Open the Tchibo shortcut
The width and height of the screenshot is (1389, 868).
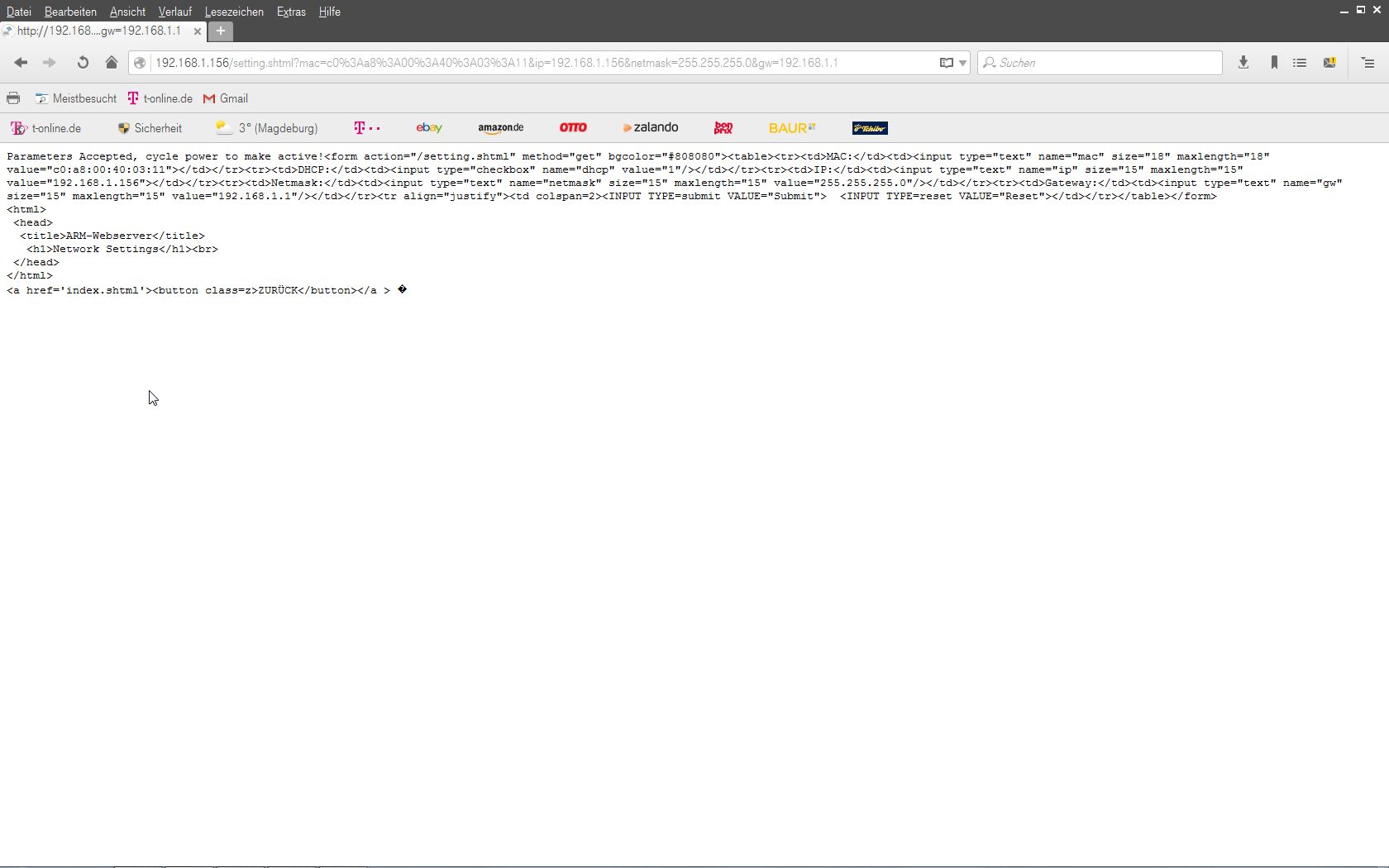click(x=870, y=128)
